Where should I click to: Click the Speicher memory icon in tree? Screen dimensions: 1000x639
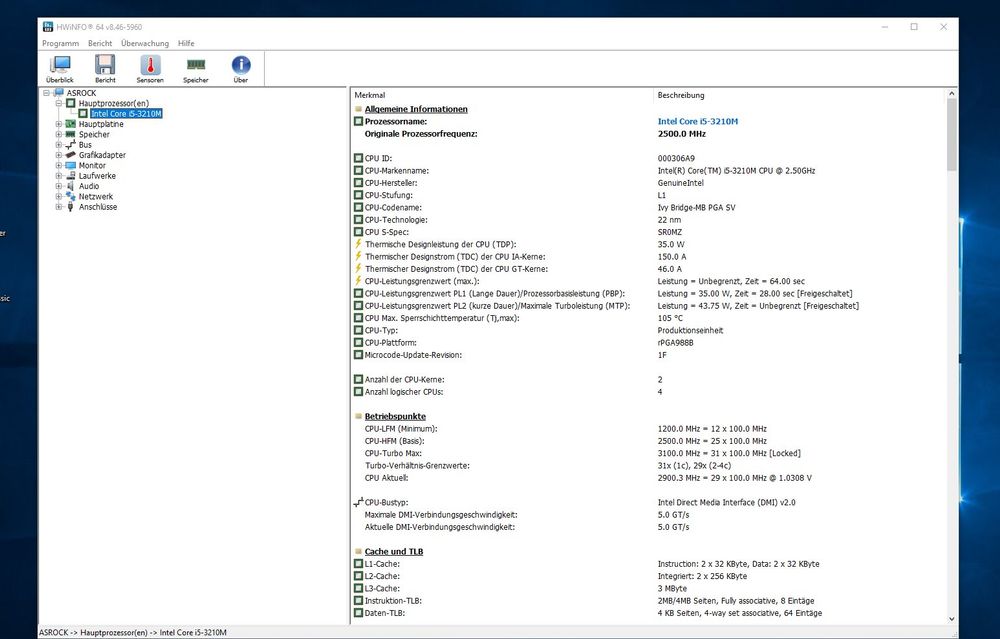point(71,135)
